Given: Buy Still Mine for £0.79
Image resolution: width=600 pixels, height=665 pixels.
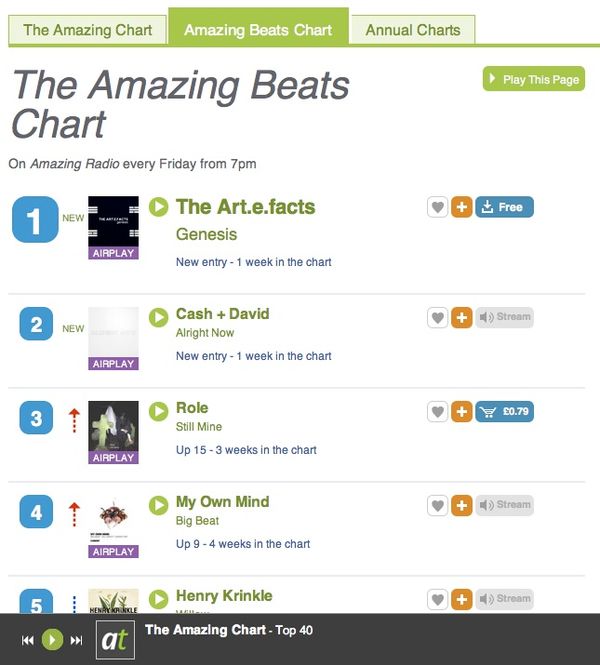Looking at the screenshot, I should (504, 411).
